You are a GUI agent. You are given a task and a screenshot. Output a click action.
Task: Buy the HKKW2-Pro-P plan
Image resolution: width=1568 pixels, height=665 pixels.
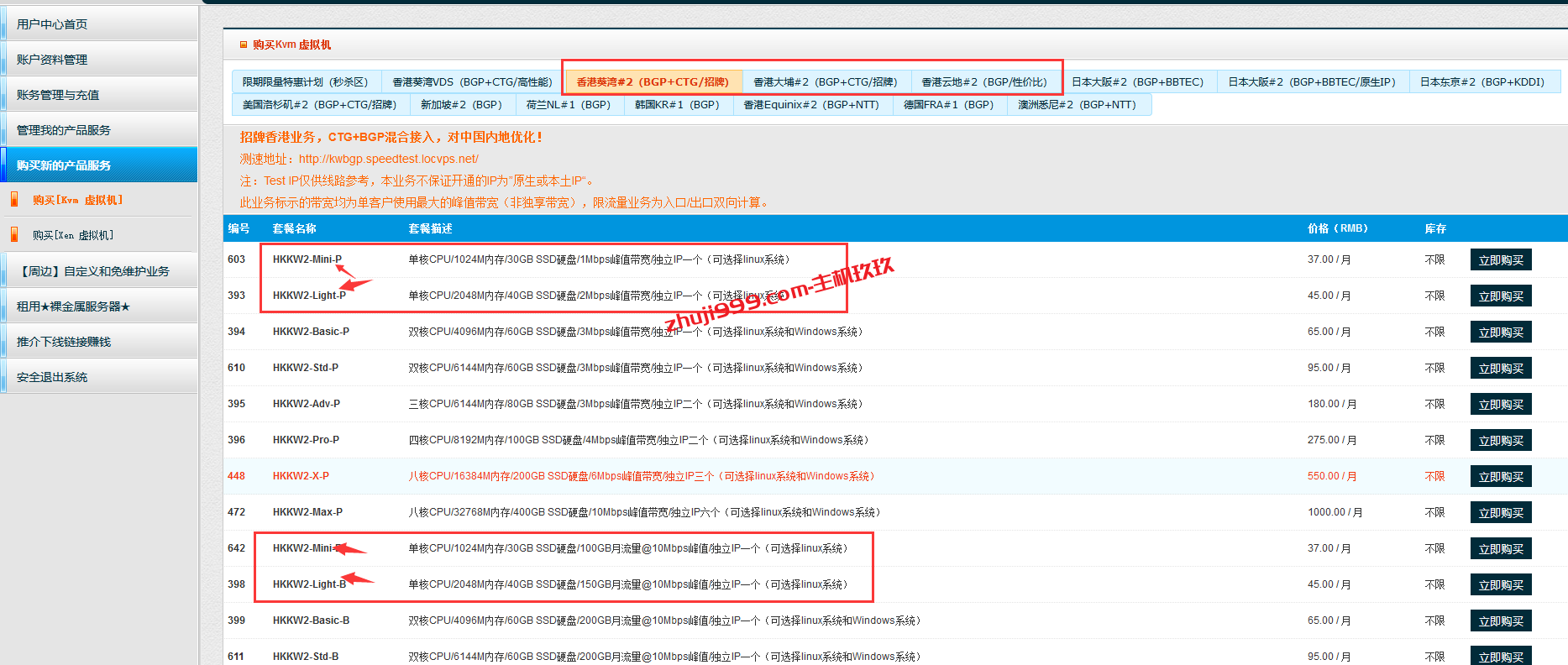click(x=1501, y=441)
